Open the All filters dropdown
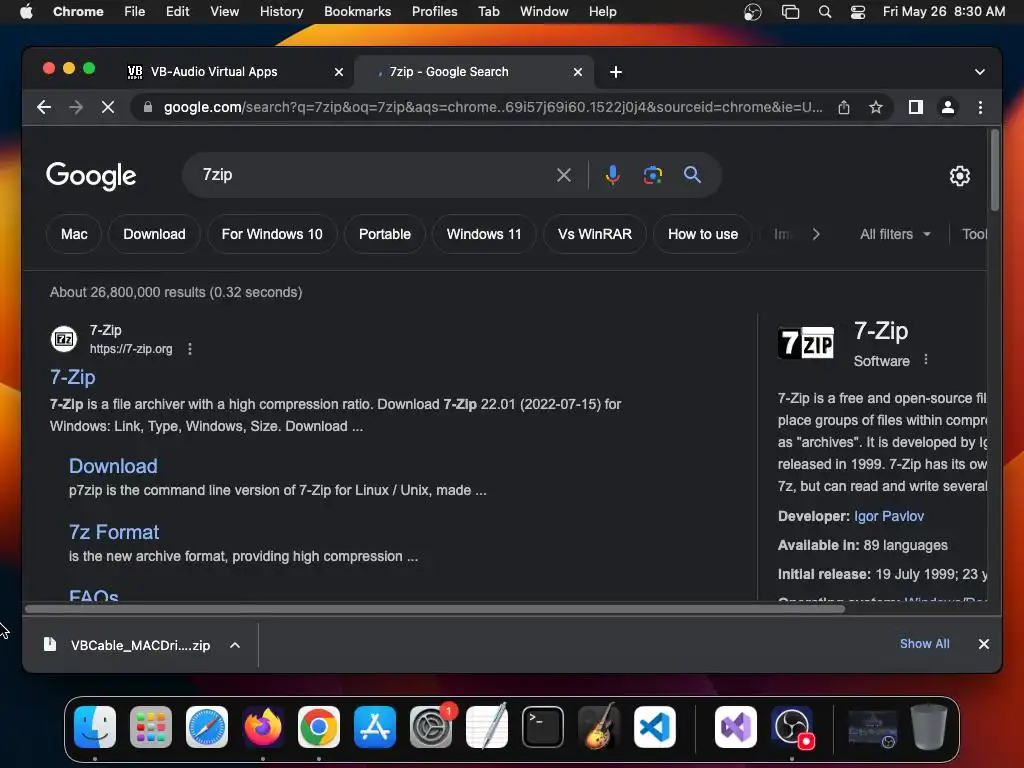Screen dimensions: 1024x768 tap(895, 234)
